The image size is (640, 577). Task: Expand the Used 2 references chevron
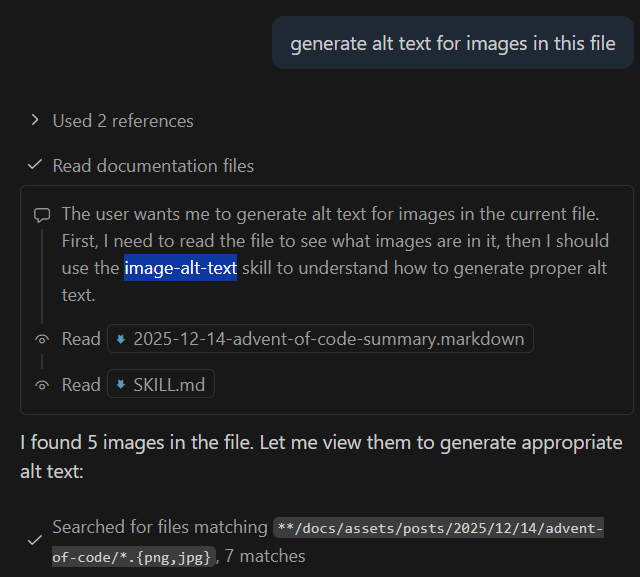pyautogui.click(x=35, y=120)
